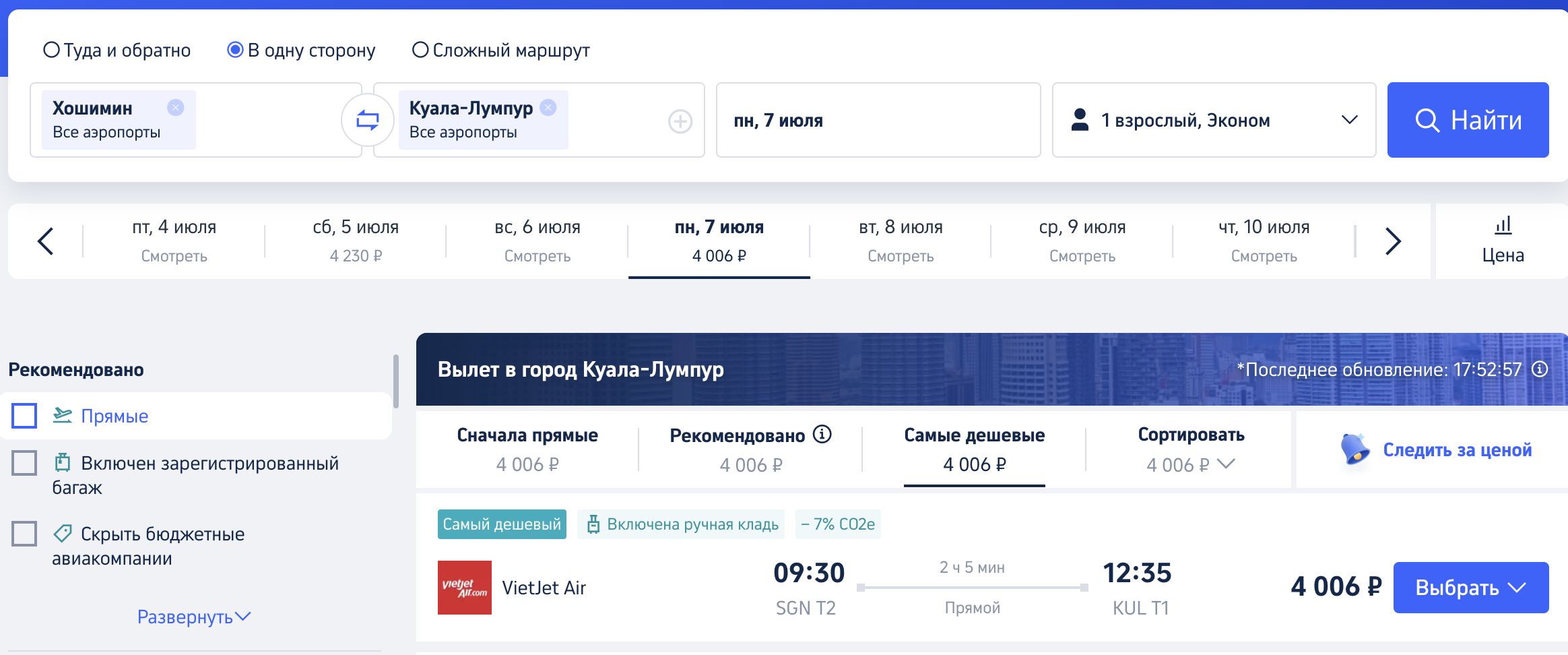Screen dimensions: 1568x655
Task: Click the info icon beside Рекомендовано
Action: 822,435
